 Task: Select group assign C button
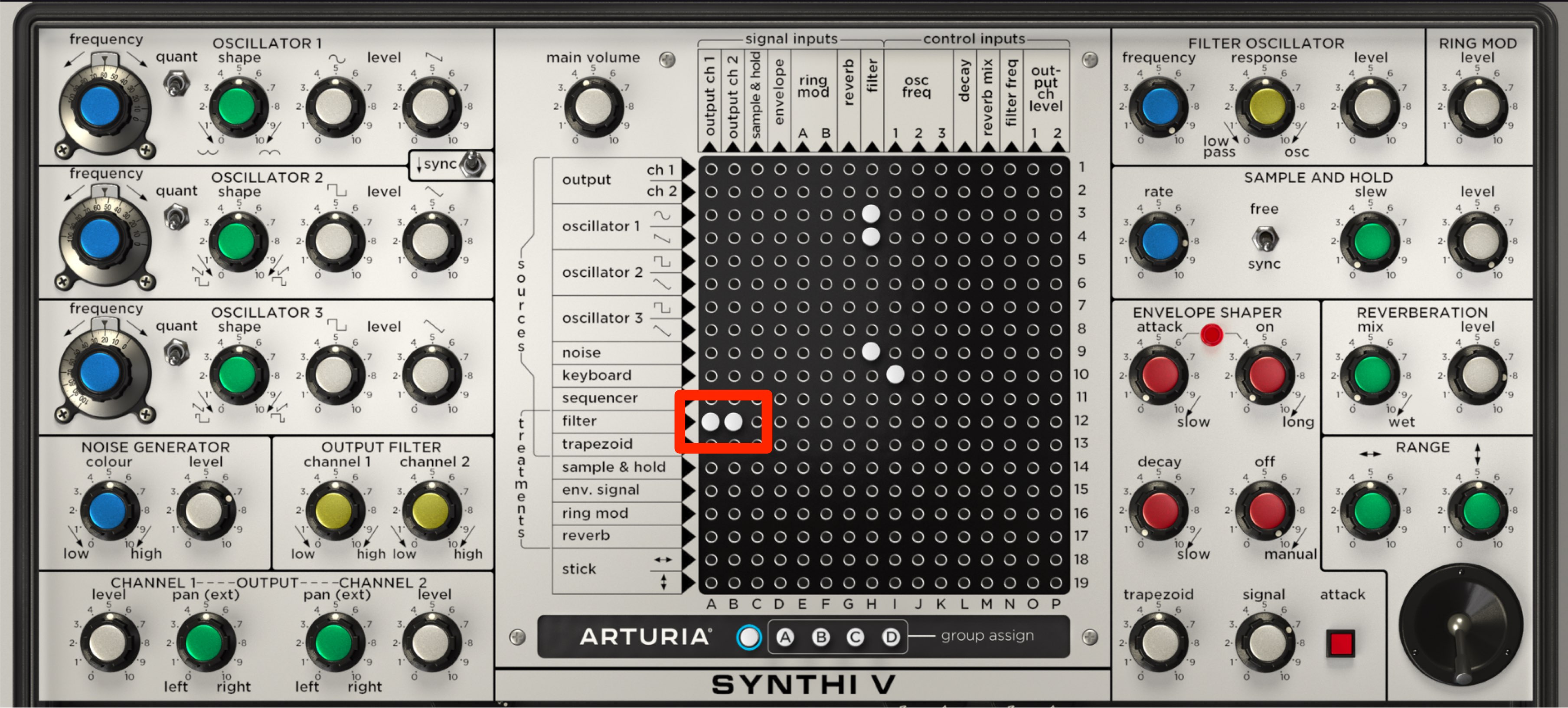pos(855,637)
